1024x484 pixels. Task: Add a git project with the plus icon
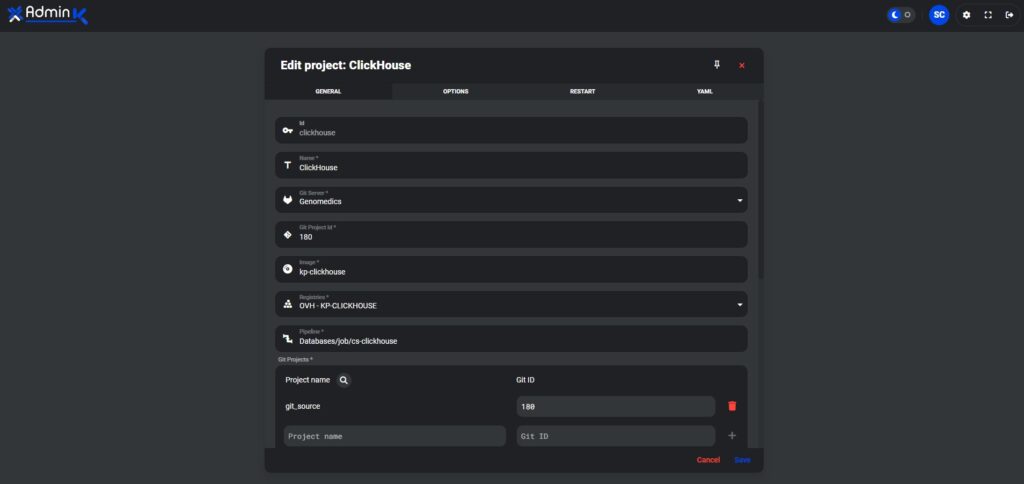(732, 436)
